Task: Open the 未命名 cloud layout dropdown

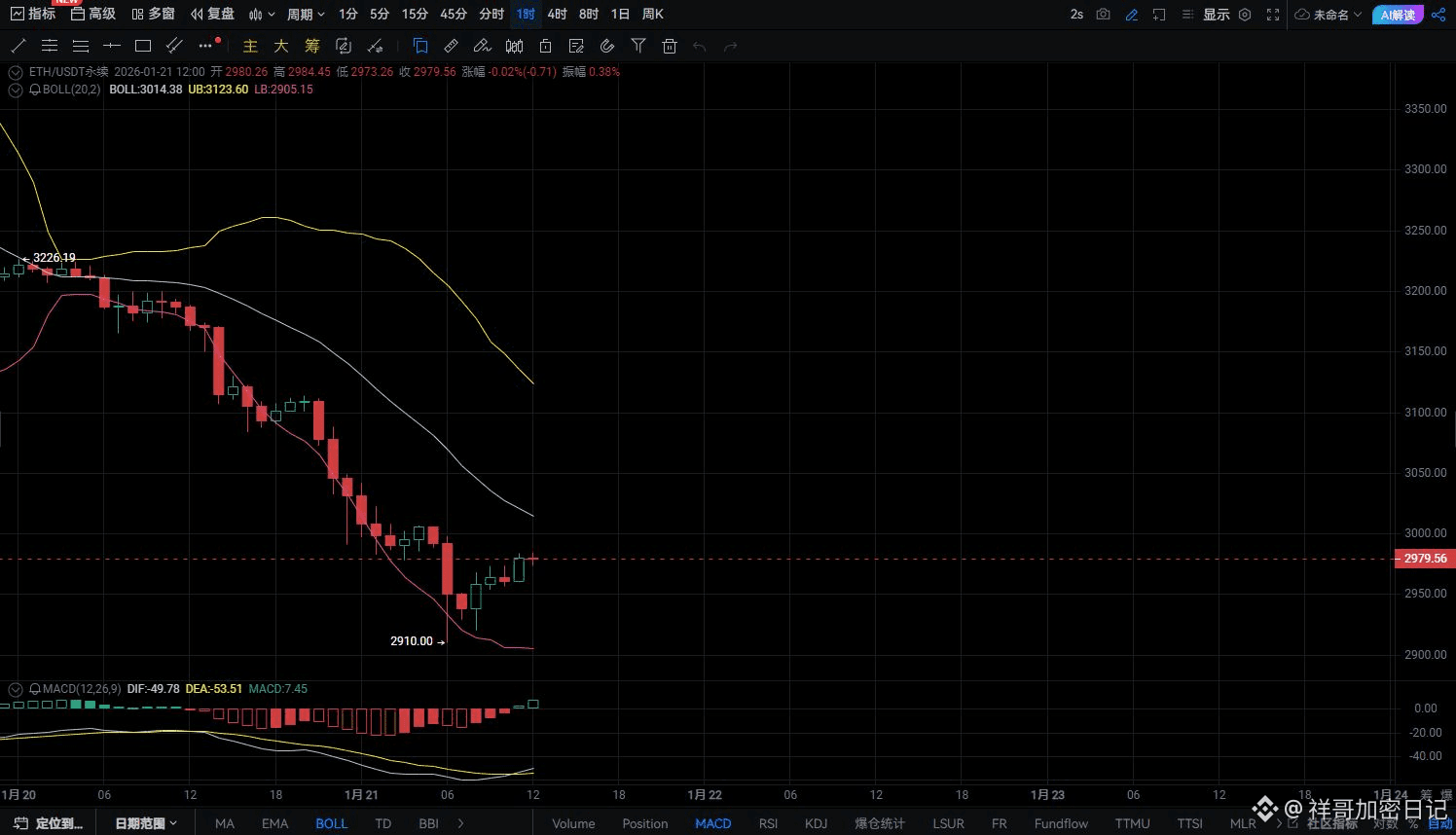Action: pos(1329,15)
